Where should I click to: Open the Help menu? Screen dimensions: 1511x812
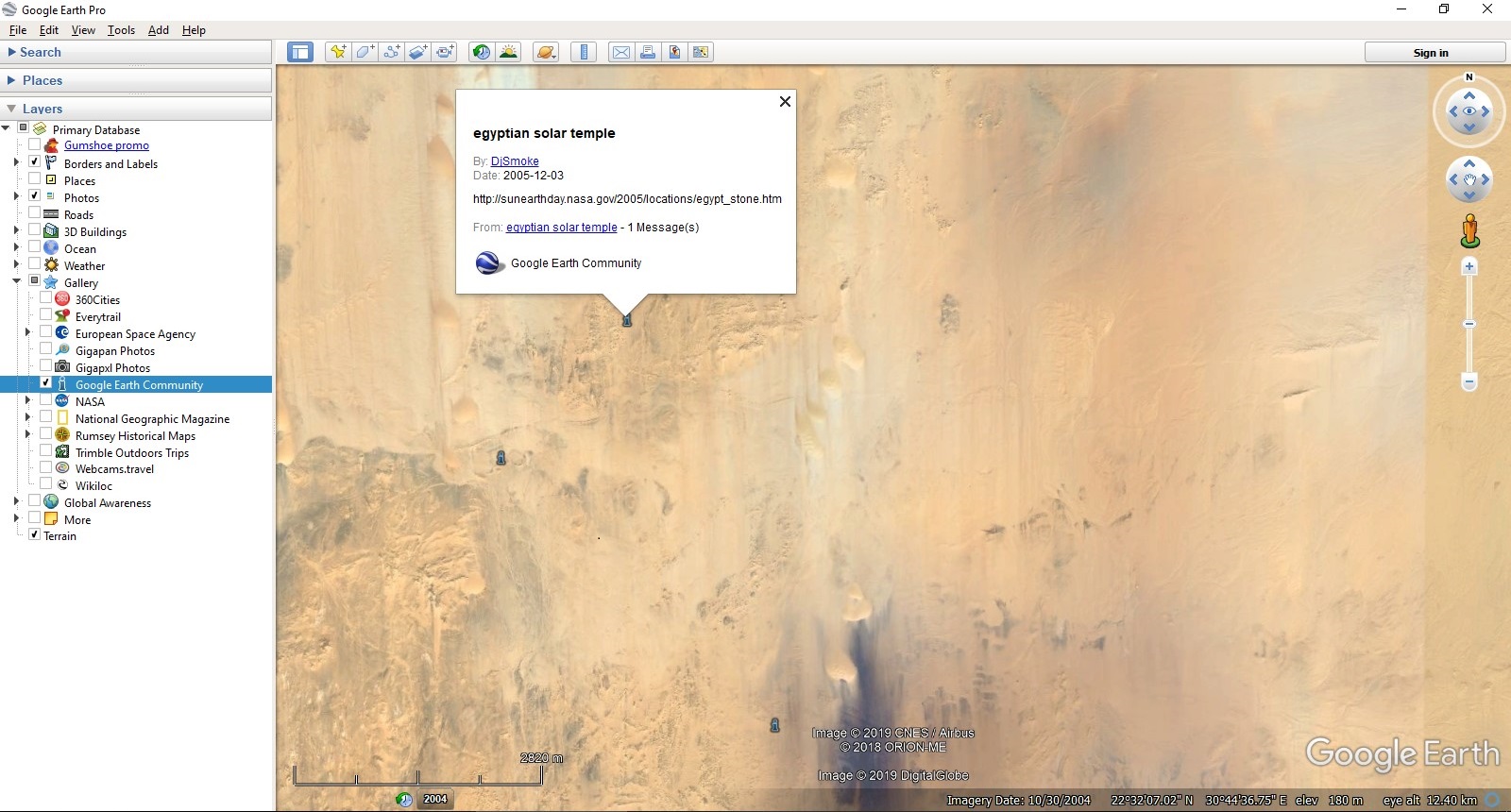(x=194, y=30)
